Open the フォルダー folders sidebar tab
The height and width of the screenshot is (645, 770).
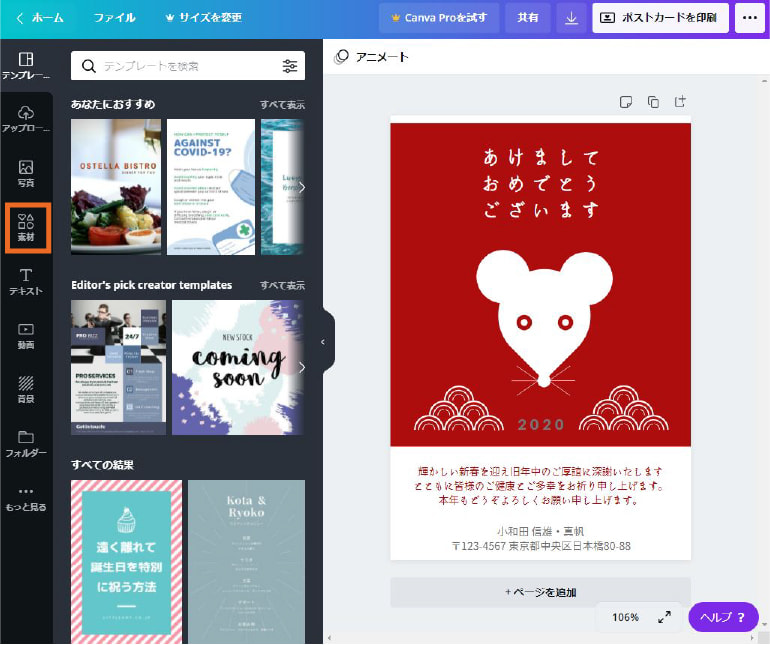tap(26, 444)
